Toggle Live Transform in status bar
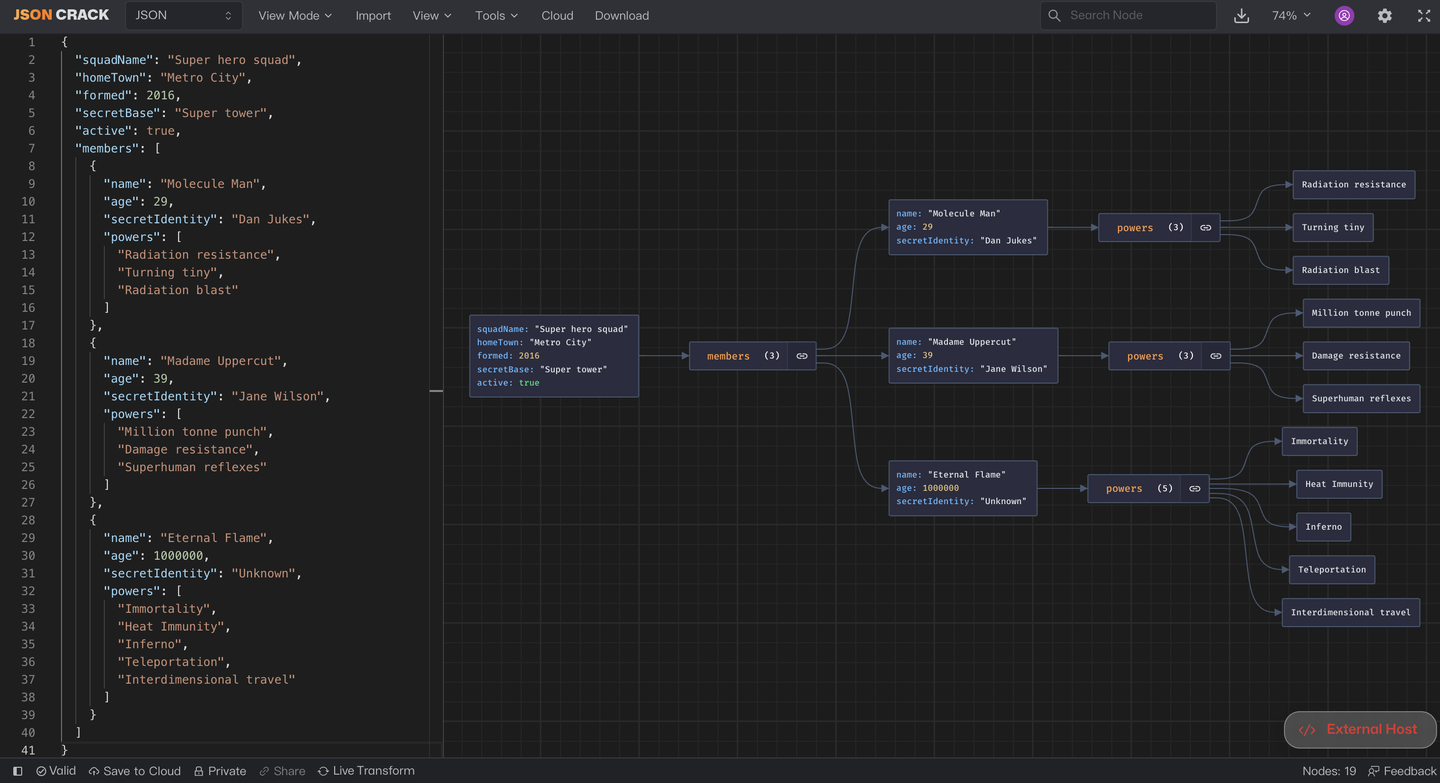This screenshot has width=1440, height=783. tap(366, 771)
